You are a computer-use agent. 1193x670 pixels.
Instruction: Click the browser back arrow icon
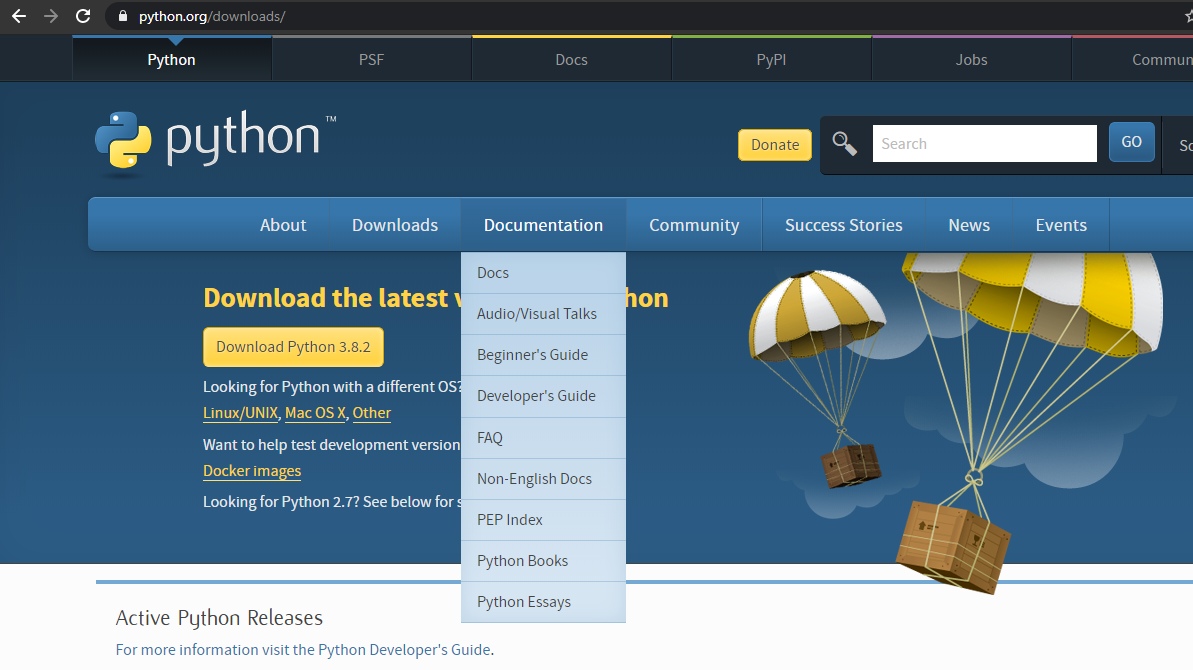pos(18,16)
